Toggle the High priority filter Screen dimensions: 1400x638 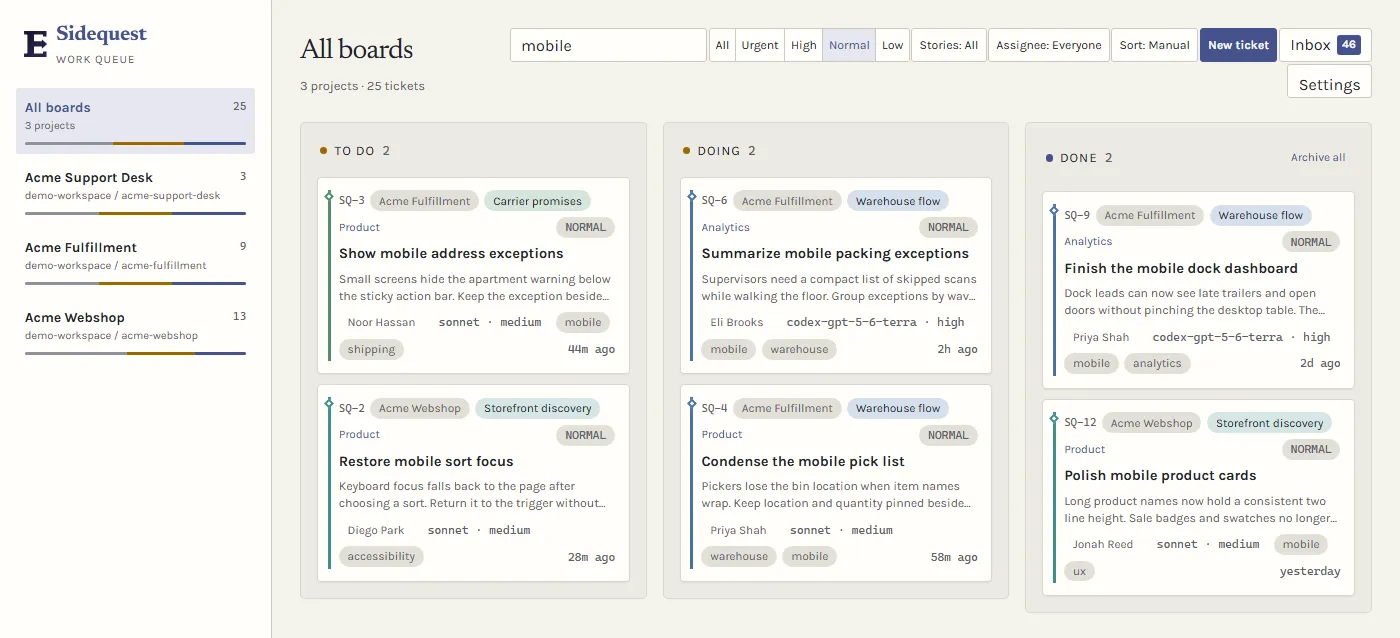point(804,45)
